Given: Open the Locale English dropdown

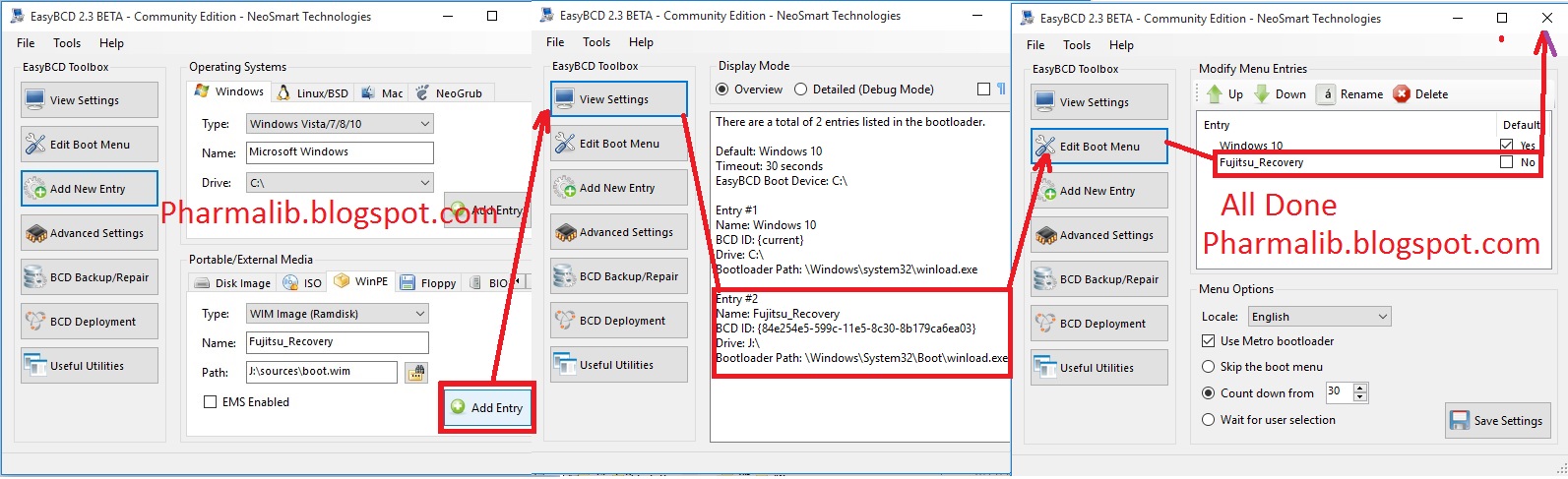Looking at the screenshot, I should coord(1319,317).
